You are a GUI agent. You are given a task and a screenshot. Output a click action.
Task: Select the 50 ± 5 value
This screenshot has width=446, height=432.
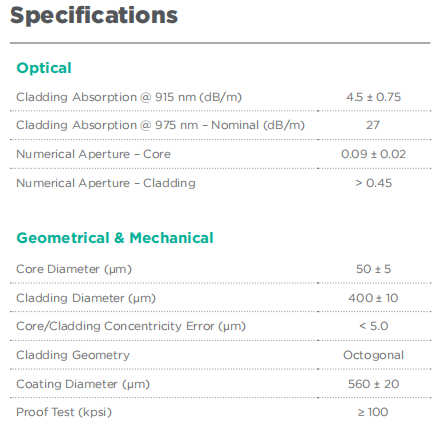coord(373,269)
